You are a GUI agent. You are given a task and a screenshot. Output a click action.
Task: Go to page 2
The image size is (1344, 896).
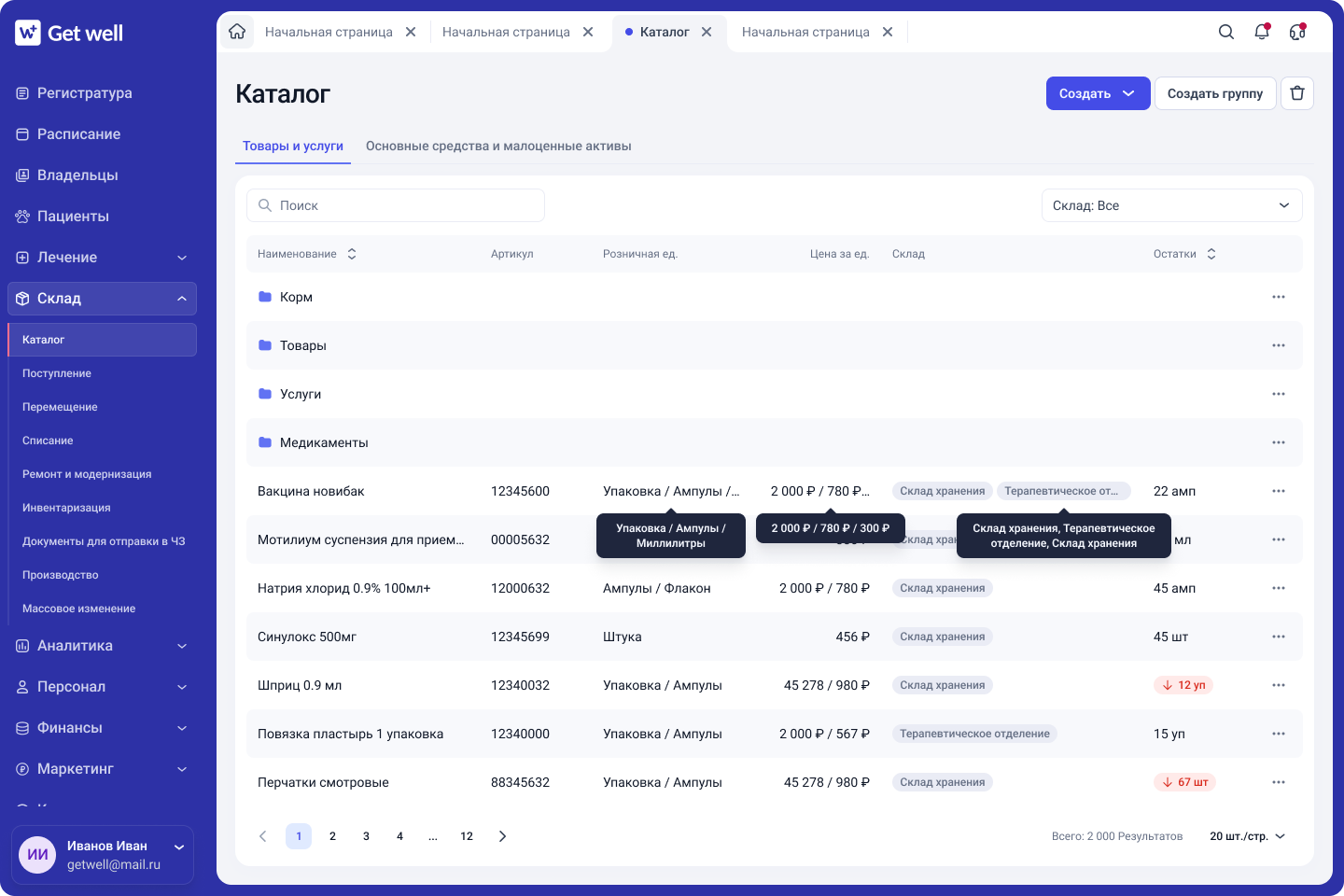[x=332, y=836]
